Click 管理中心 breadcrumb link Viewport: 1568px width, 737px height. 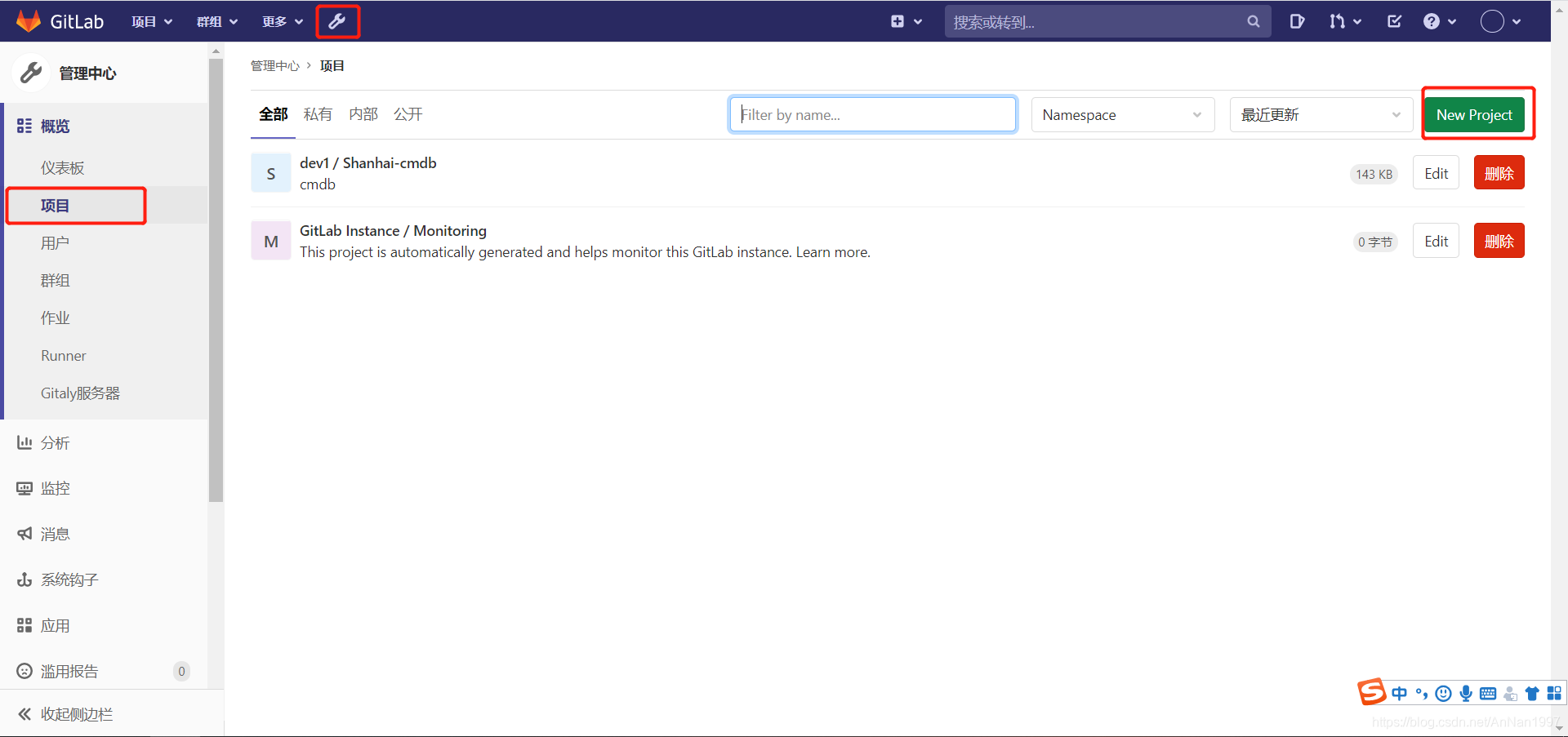coord(275,65)
